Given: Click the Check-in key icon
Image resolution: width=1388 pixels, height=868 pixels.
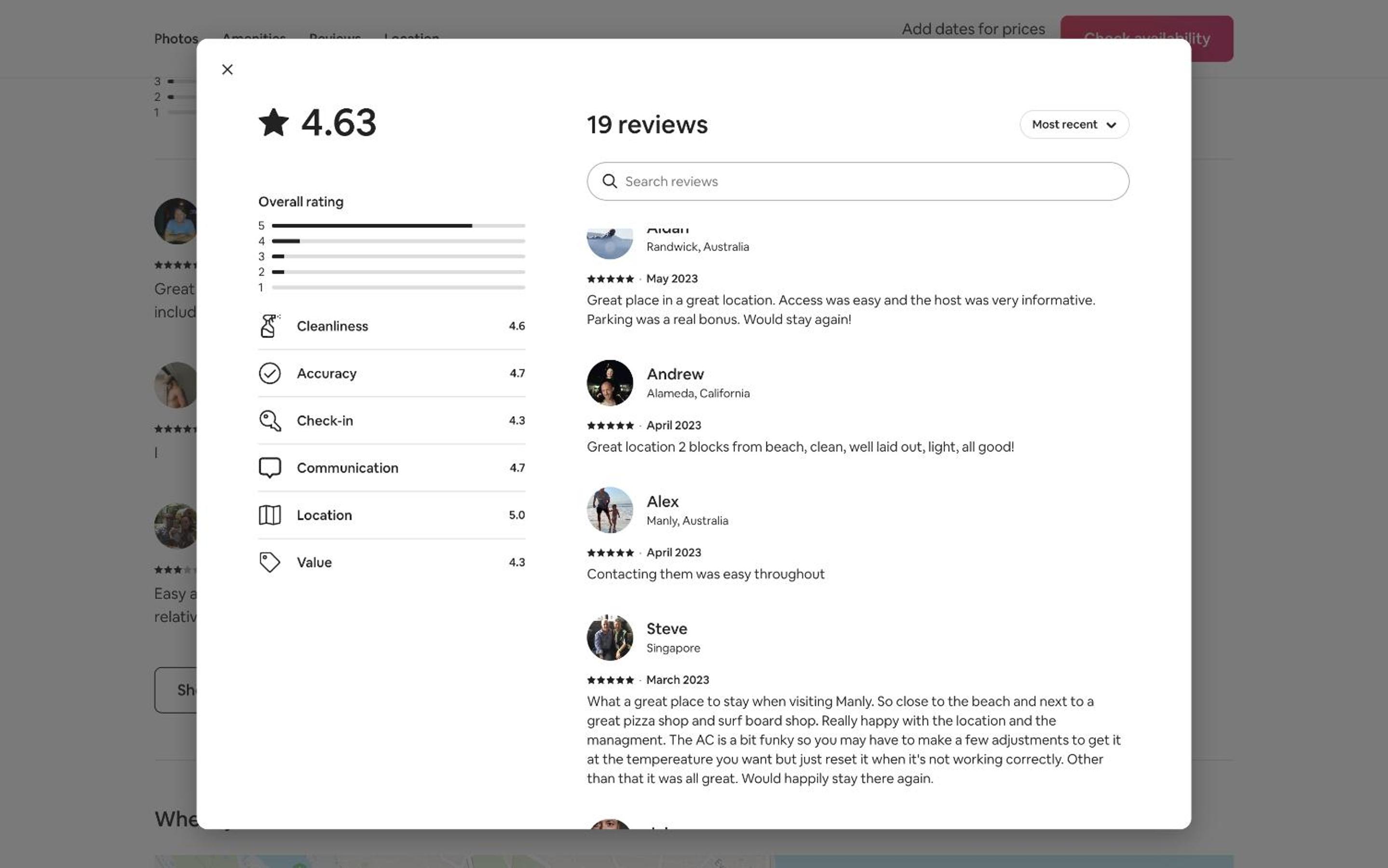Looking at the screenshot, I should coord(269,420).
